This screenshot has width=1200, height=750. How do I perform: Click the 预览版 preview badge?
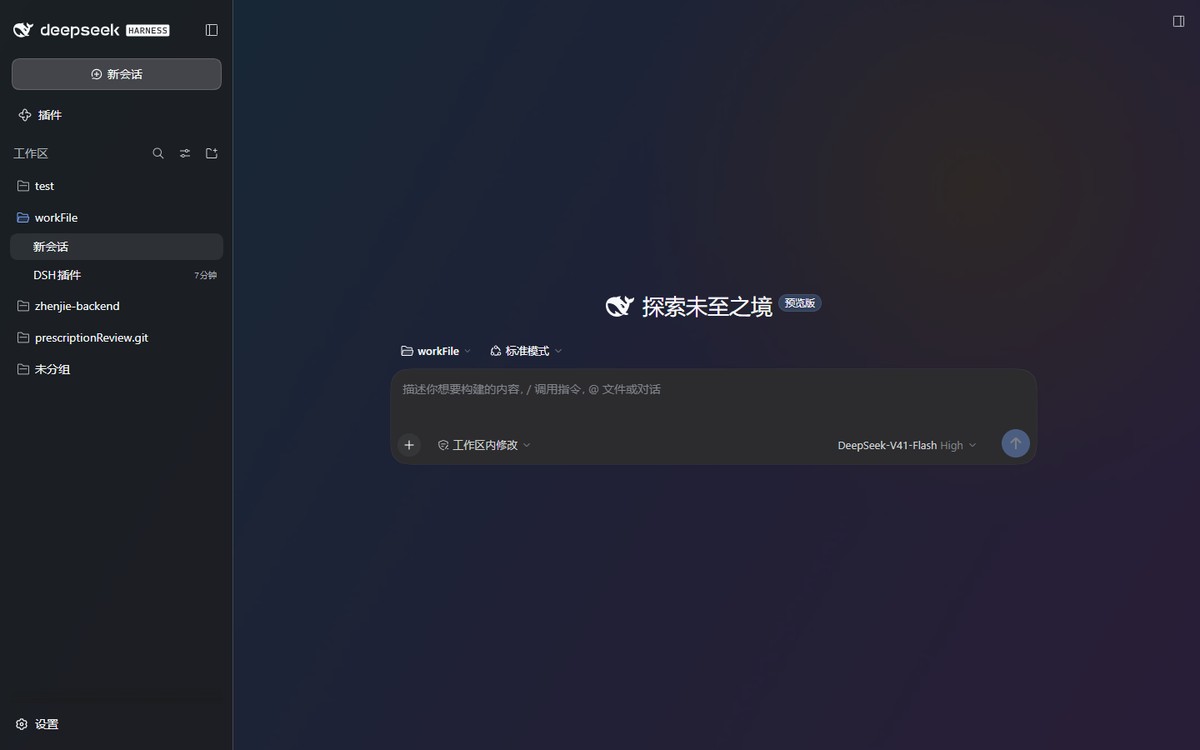800,303
